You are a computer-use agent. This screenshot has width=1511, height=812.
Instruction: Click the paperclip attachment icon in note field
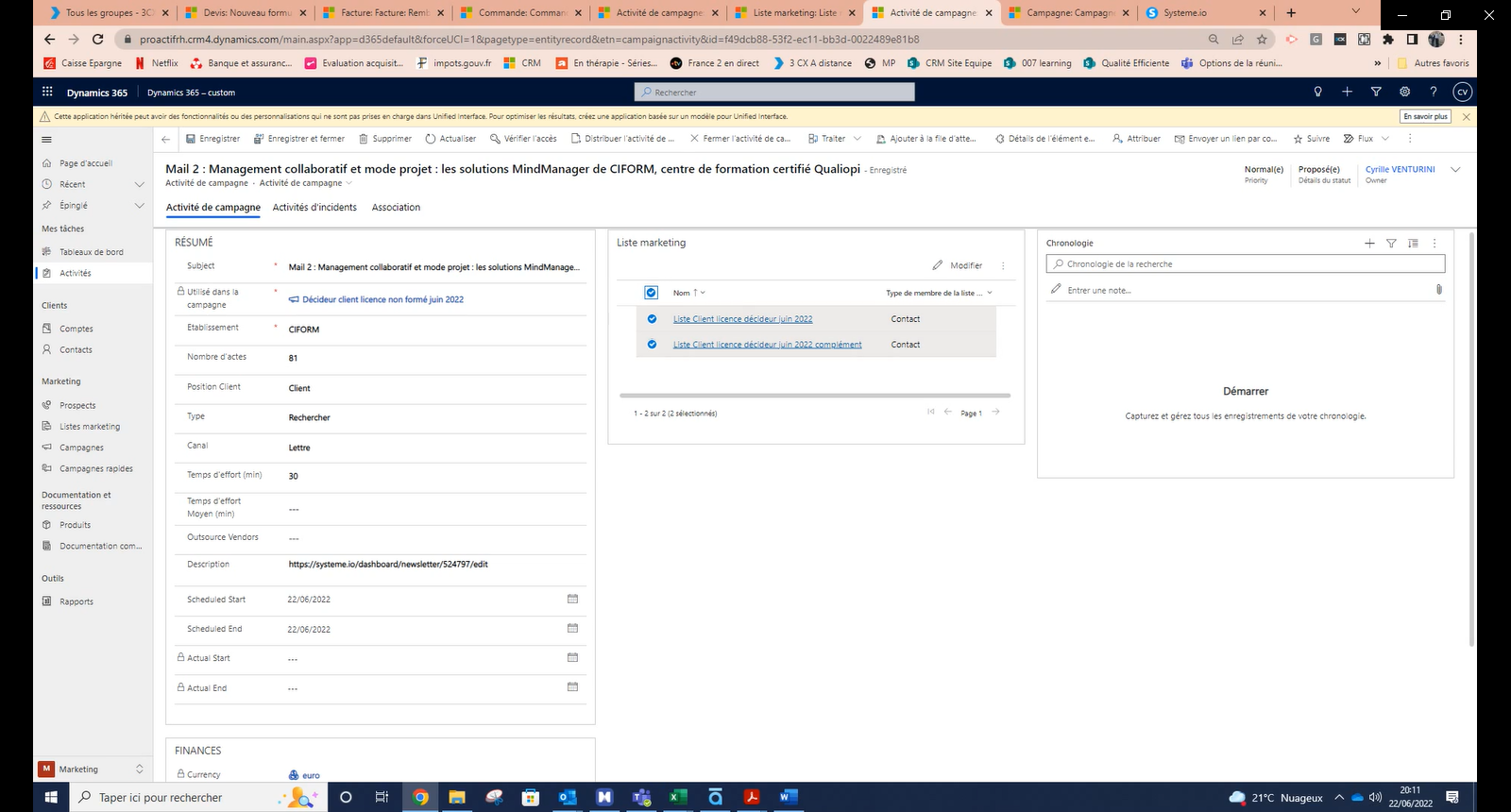(1438, 290)
